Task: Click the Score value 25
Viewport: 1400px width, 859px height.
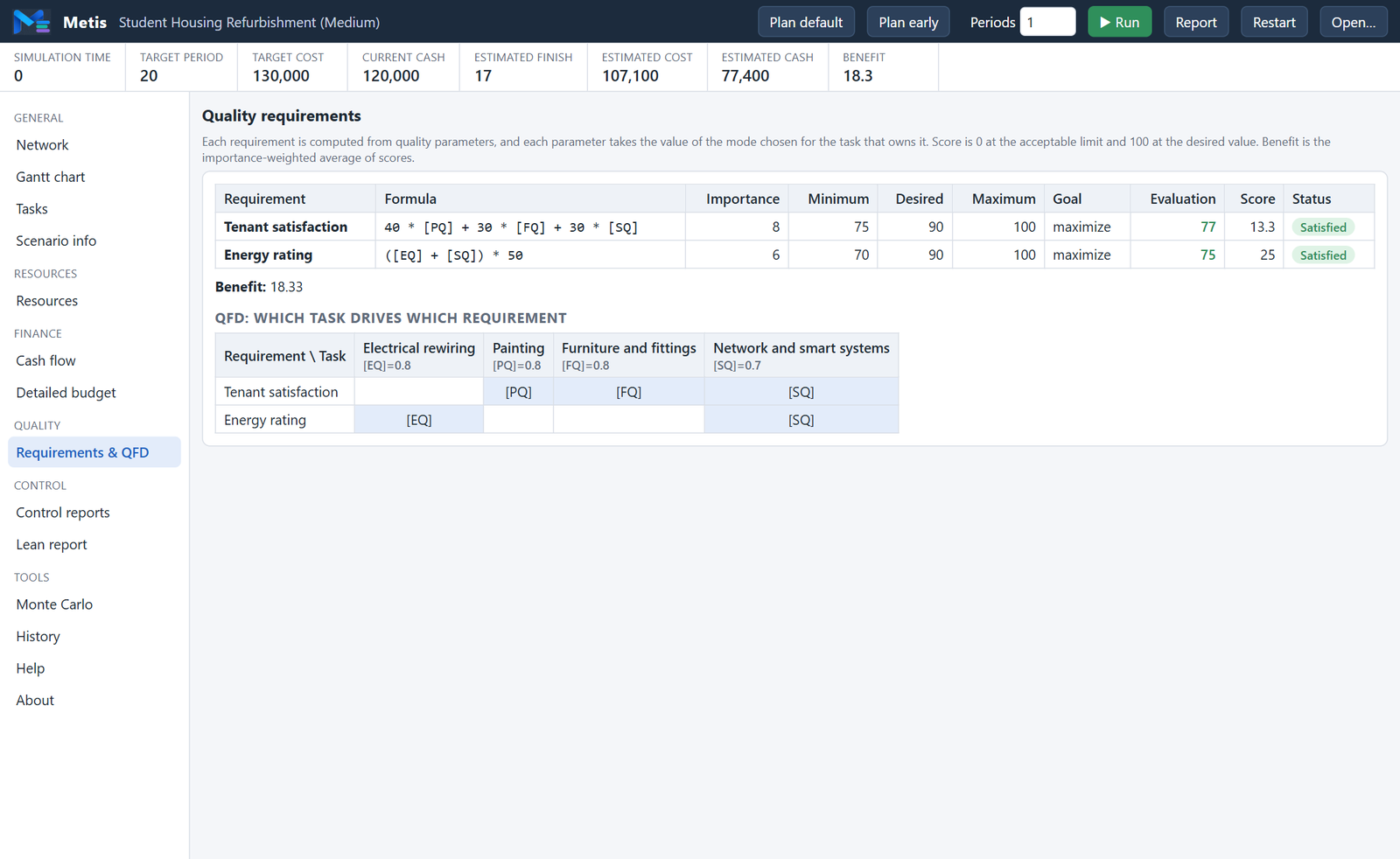Action: point(1267,255)
